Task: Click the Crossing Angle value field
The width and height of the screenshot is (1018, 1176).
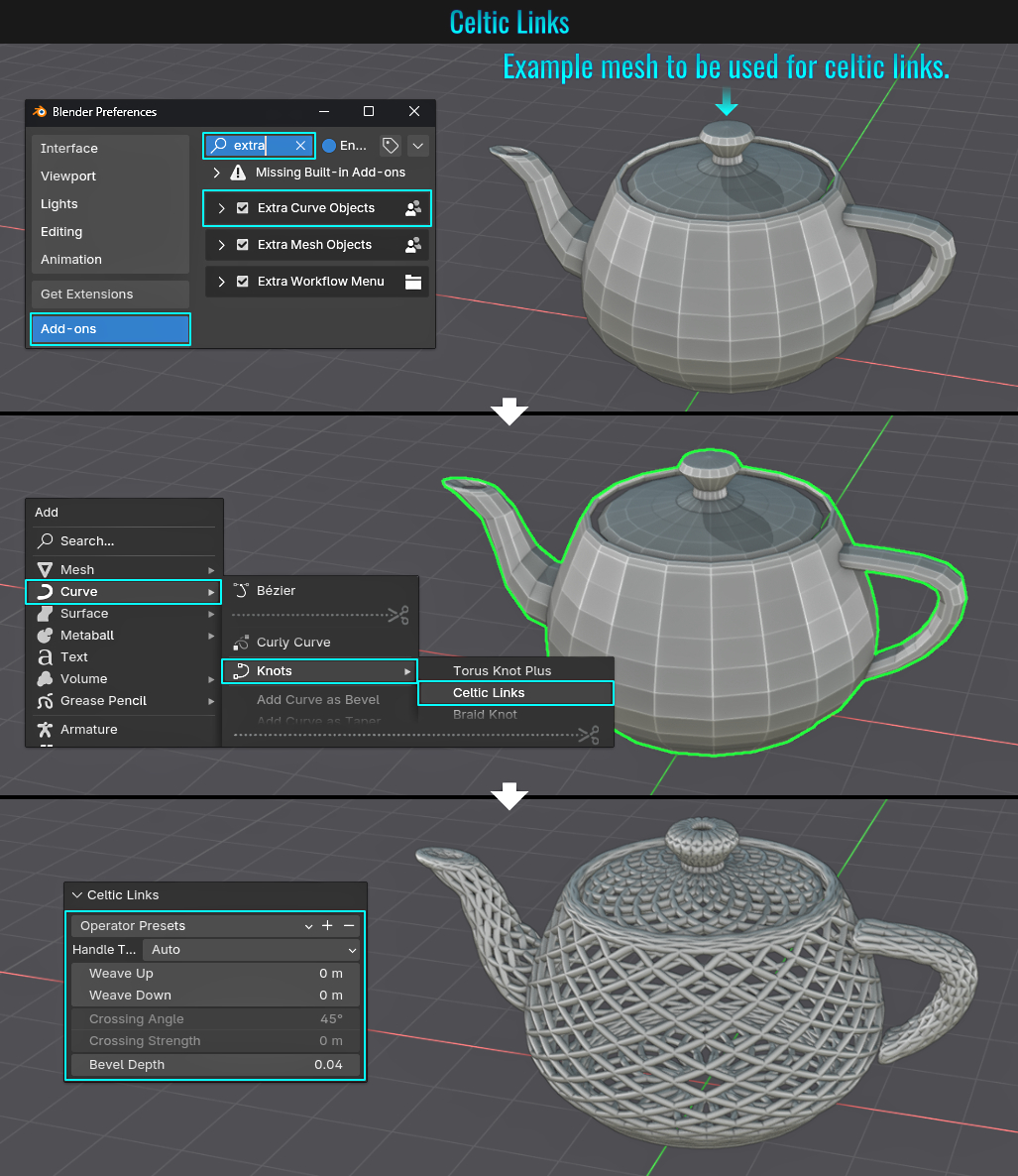Action: 216,1019
